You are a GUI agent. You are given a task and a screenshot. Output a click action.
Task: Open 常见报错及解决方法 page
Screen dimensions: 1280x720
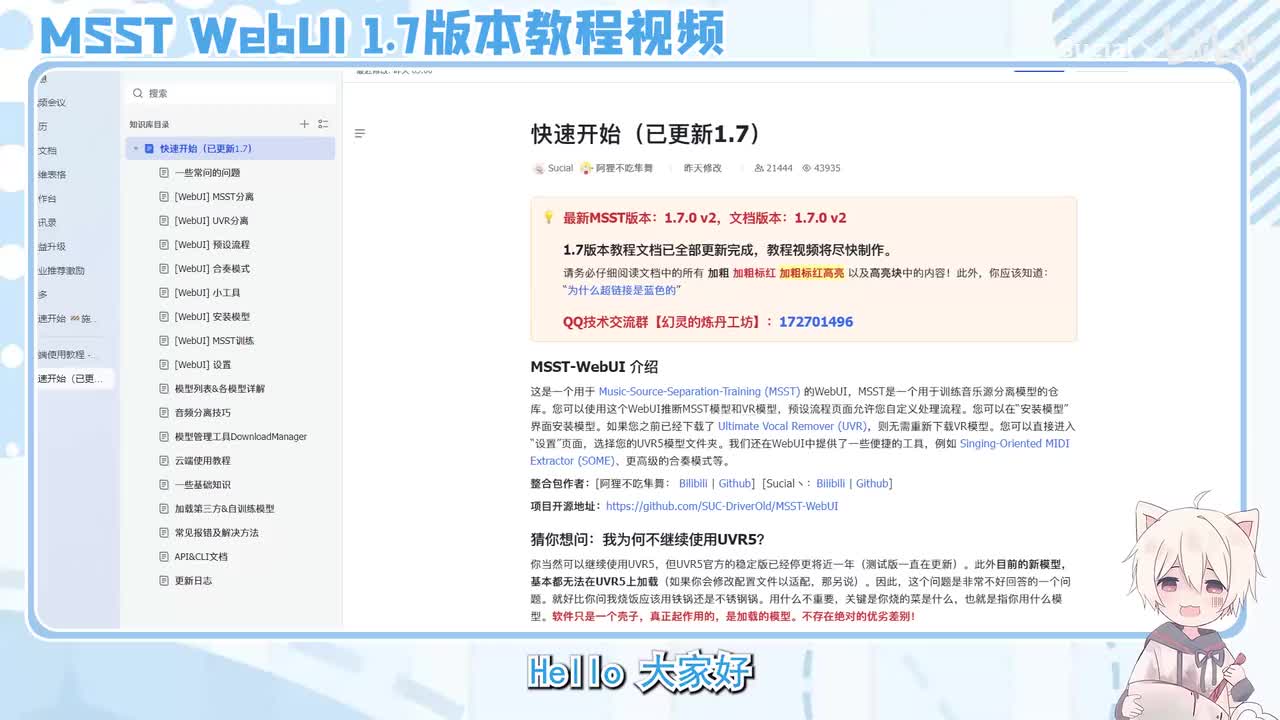216,533
